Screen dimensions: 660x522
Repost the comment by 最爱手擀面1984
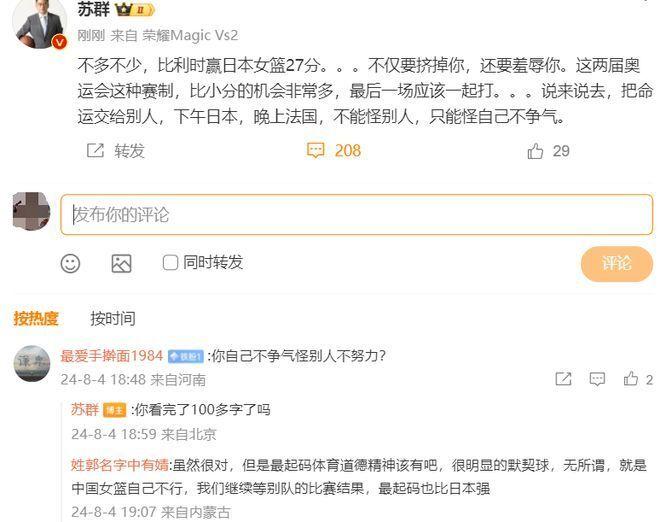click(563, 379)
